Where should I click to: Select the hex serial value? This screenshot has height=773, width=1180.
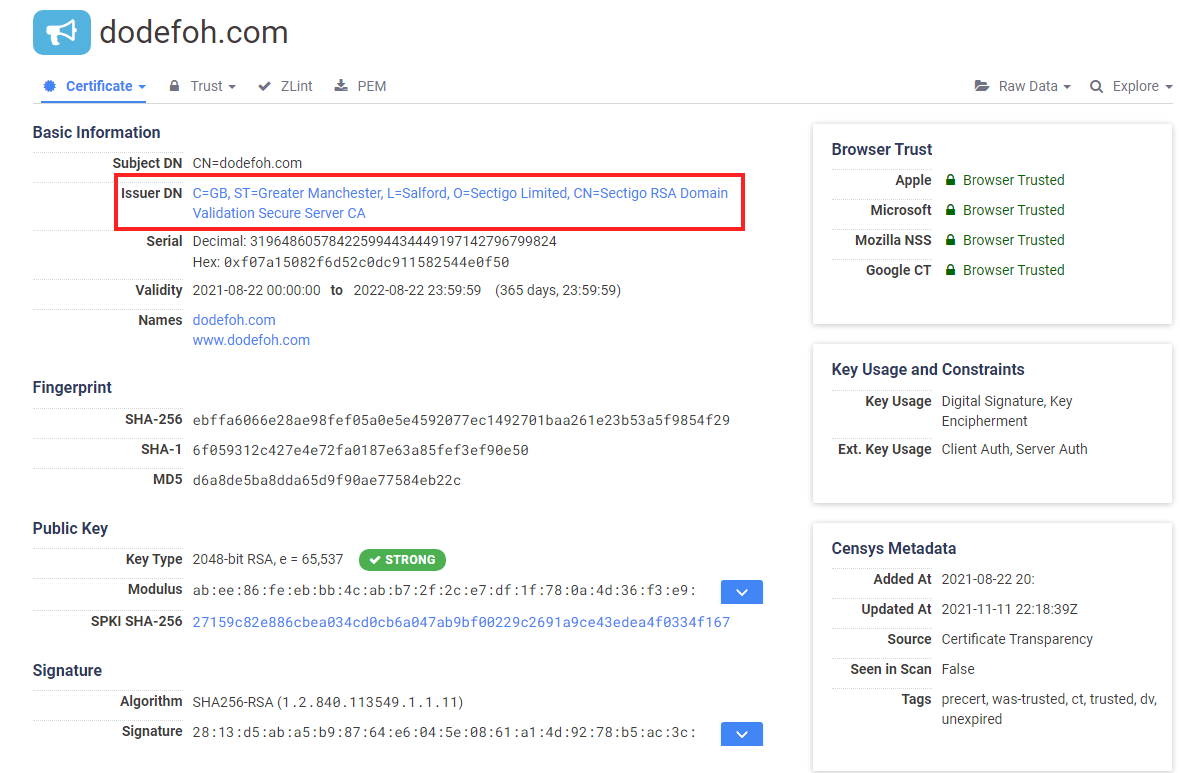(366, 263)
